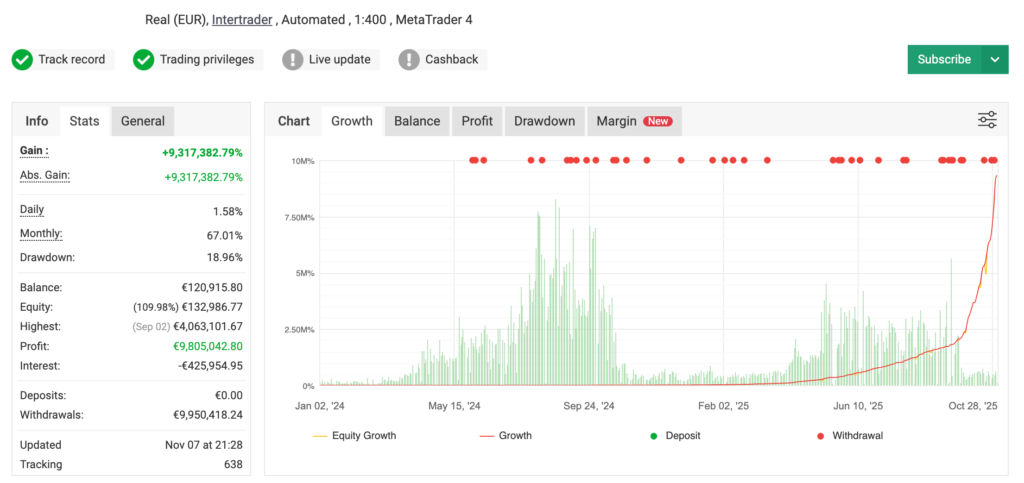Select the Balance chart tab
The image size is (1024, 483).
tap(417, 121)
